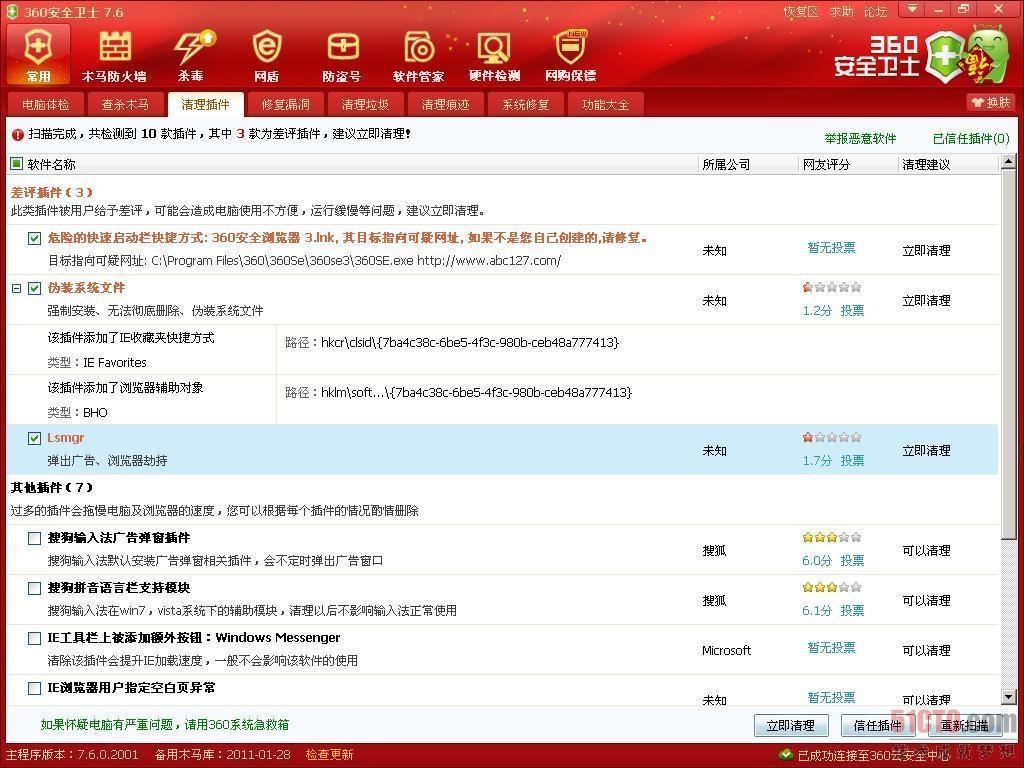Open the 软件管家 software manager icon
1024x768 pixels.
tap(419, 55)
